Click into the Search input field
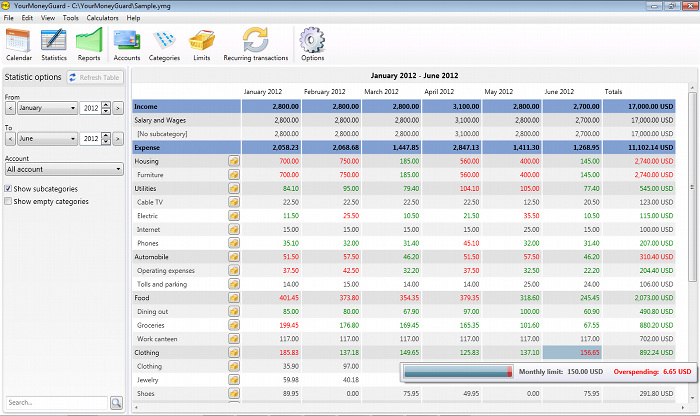700x416 pixels. coord(54,403)
